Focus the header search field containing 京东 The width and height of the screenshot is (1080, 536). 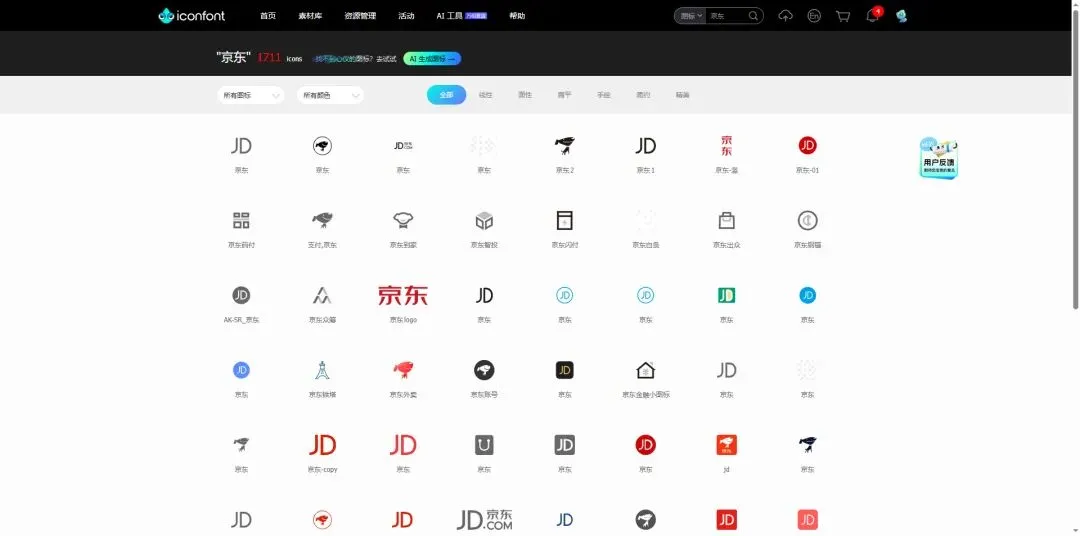726,15
